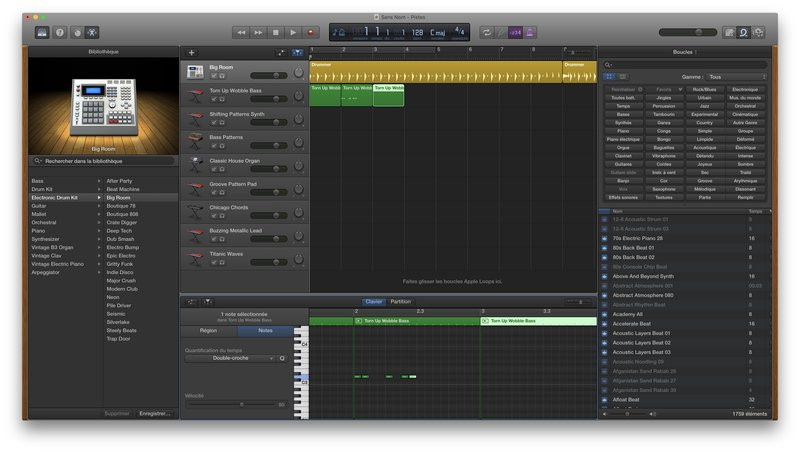Expand the Bass library category

click(x=99, y=181)
